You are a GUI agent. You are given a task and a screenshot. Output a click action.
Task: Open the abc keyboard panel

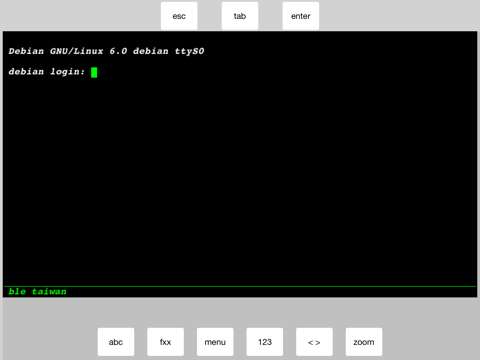tap(116, 342)
